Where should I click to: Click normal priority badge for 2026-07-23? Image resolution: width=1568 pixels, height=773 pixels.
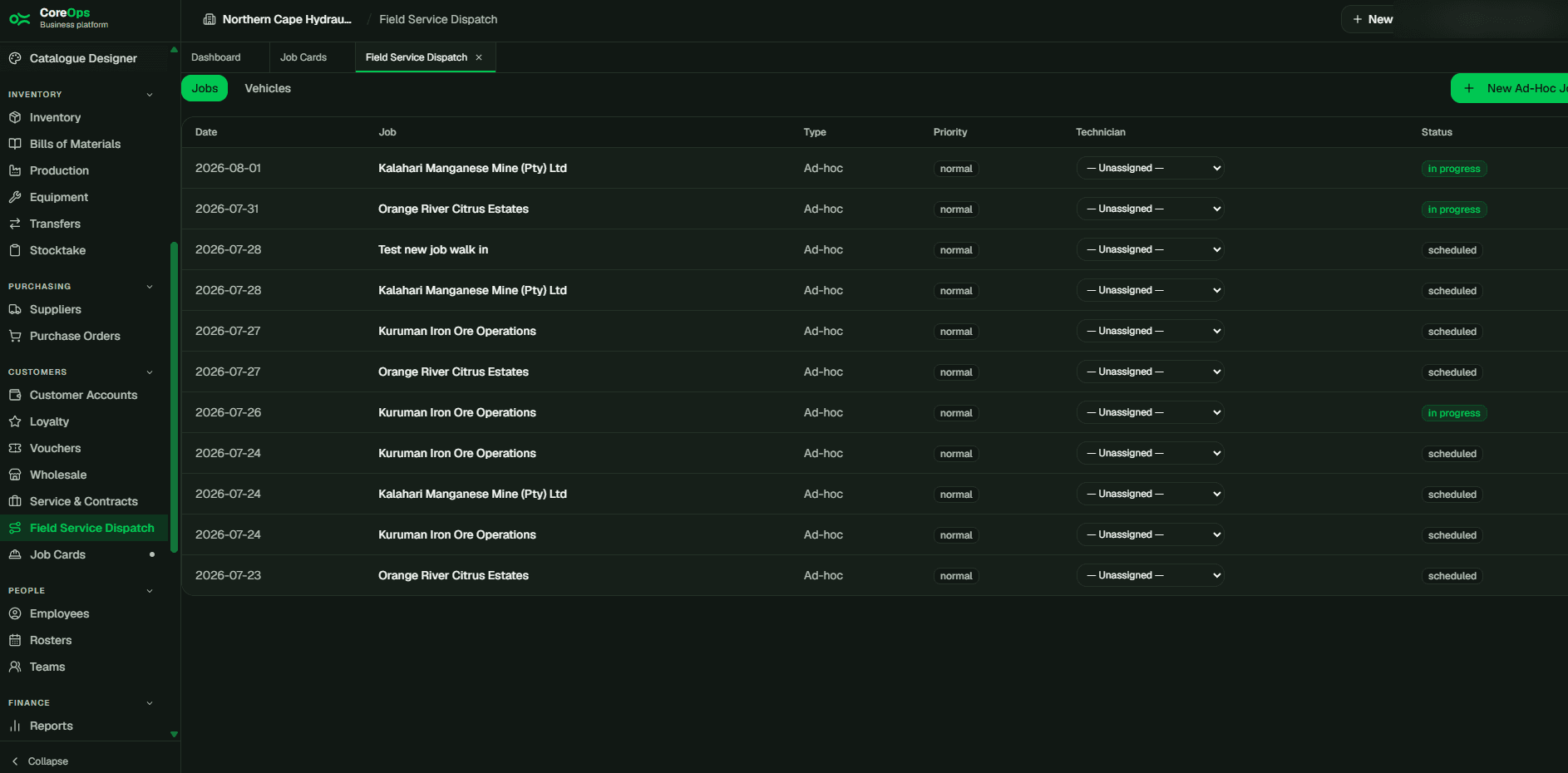tap(956, 576)
